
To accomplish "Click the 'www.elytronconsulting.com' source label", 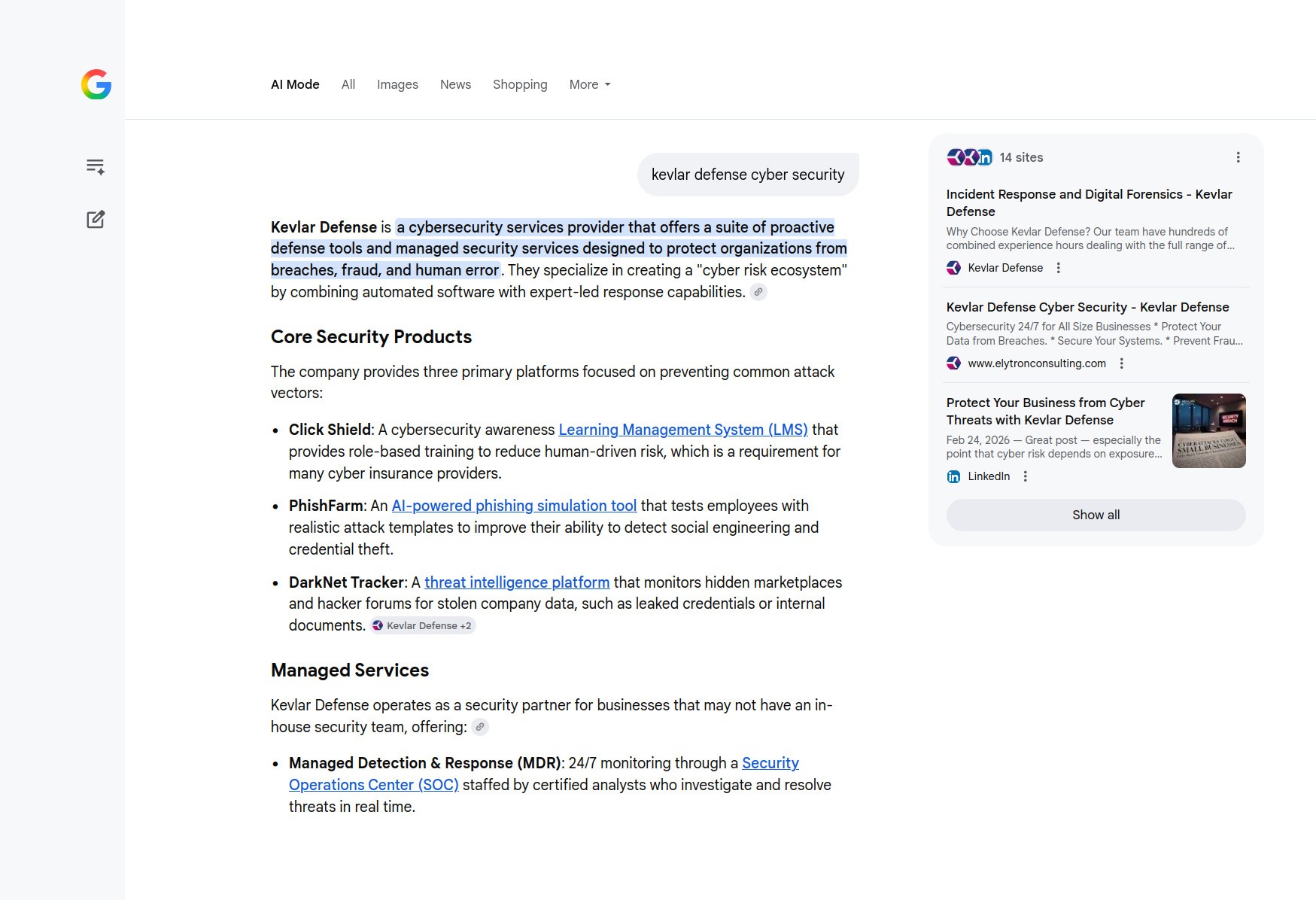I will (1037, 363).
